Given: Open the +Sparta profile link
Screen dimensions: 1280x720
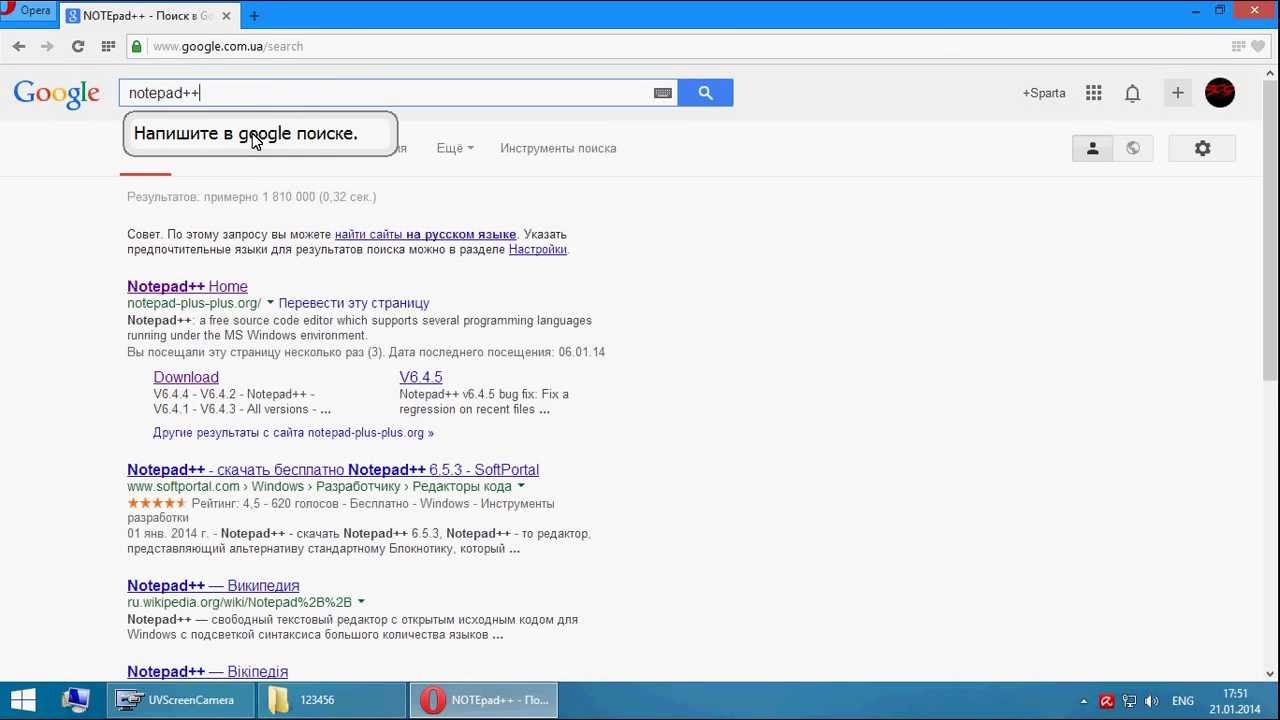Looking at the screenshot, I should (x=1044, y=93).
